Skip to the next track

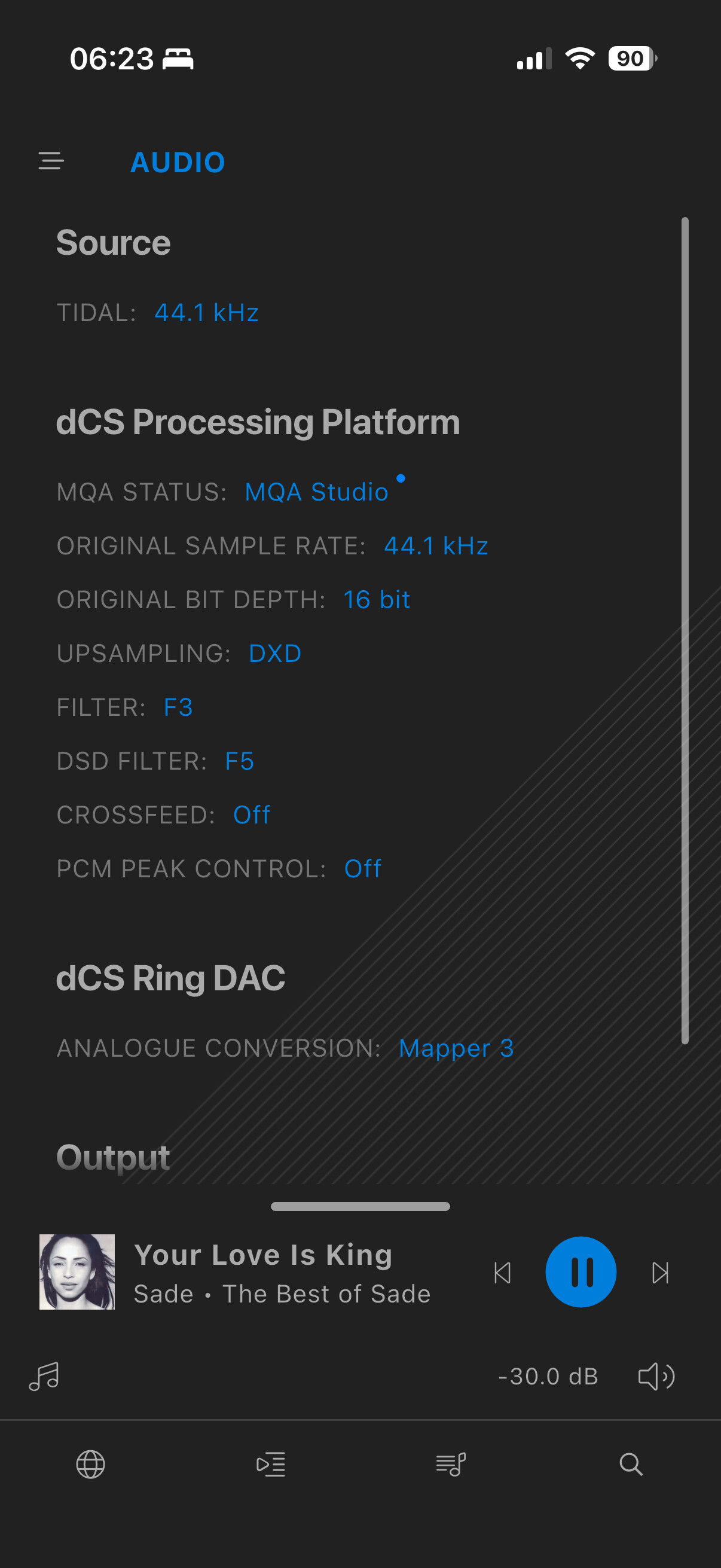point(660,1272)
